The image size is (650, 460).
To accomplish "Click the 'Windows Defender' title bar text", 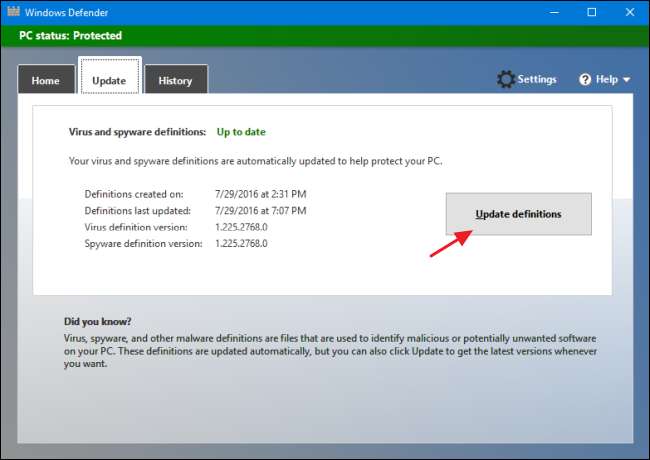I will tap(66, 12).
